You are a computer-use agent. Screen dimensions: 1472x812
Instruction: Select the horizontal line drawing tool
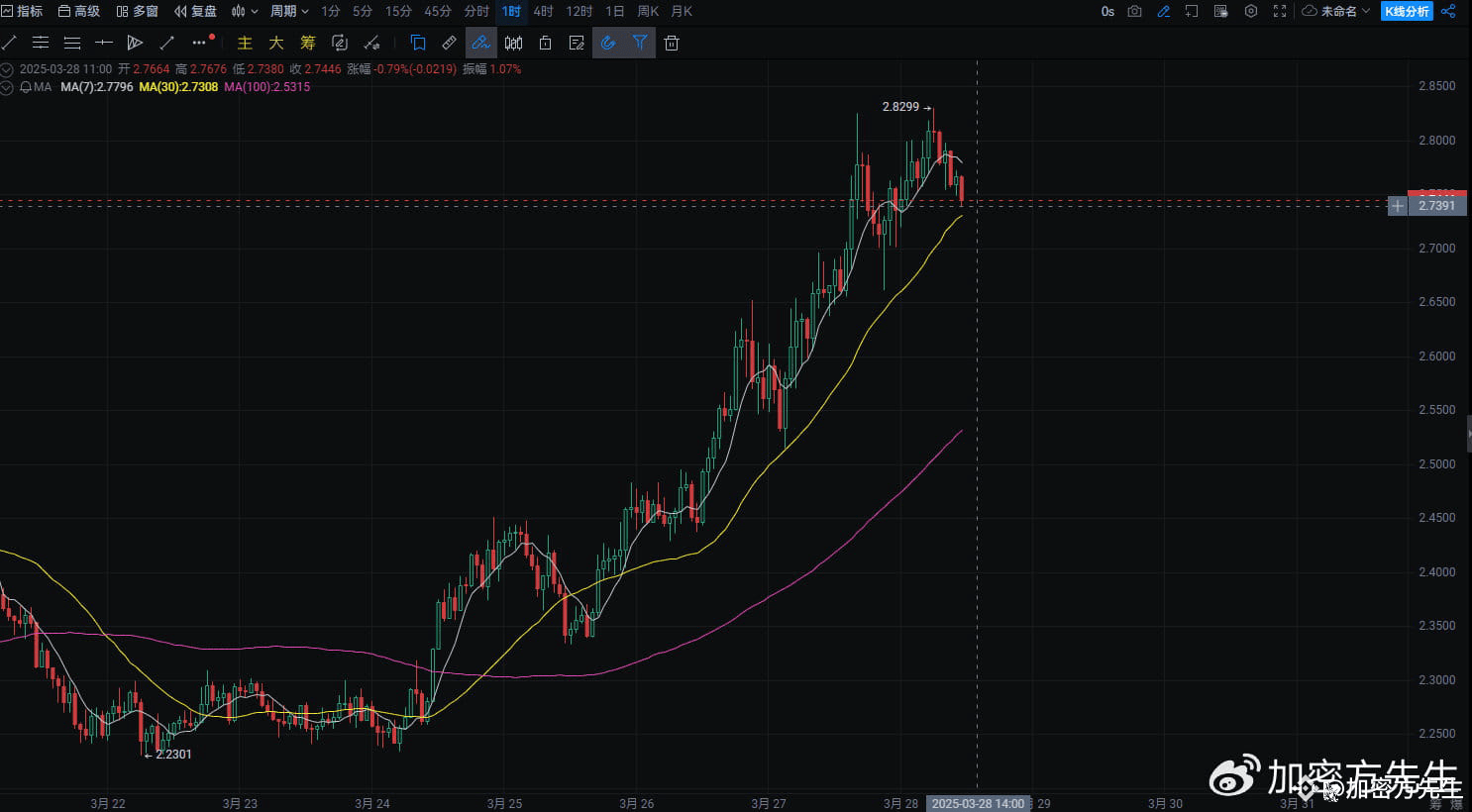pyautogui.click(x=104, y=43)
